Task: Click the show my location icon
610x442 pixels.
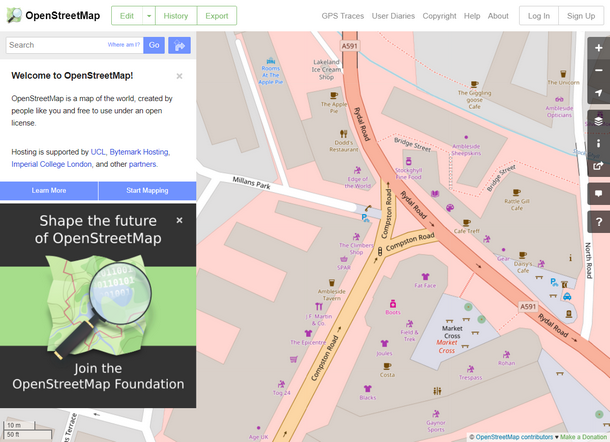Action: [598, 93]
